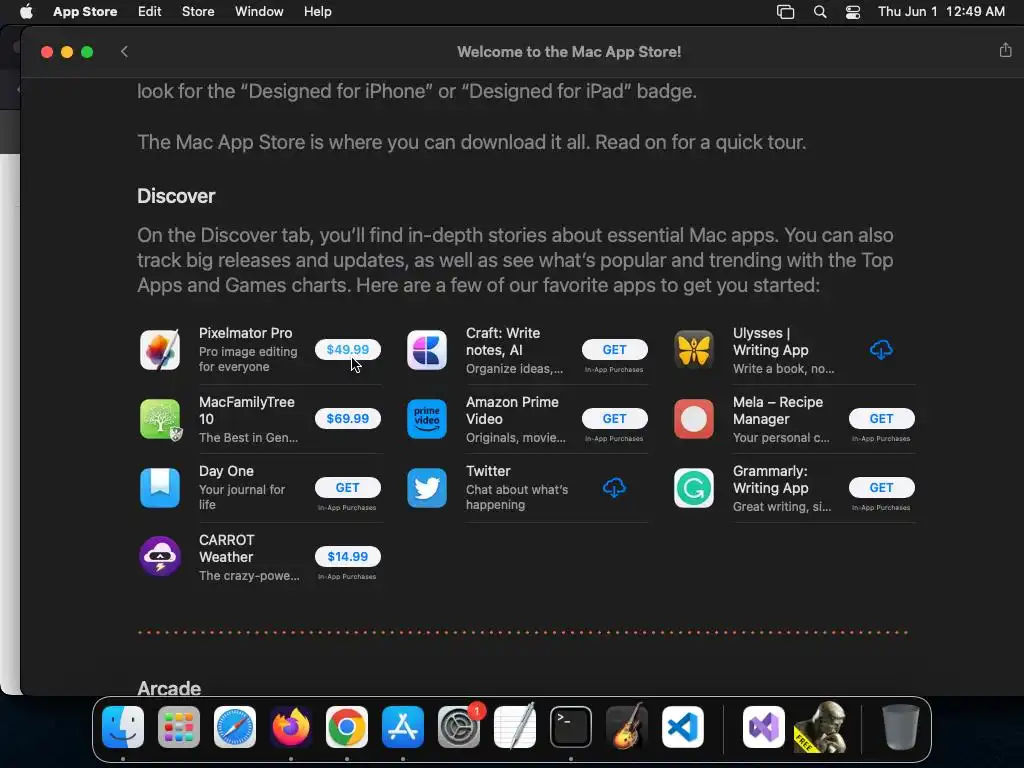Redownload Ulysses via the cloud icon
The height and width of the screenshot is (768, 1024).
click(x=881, y=350)
